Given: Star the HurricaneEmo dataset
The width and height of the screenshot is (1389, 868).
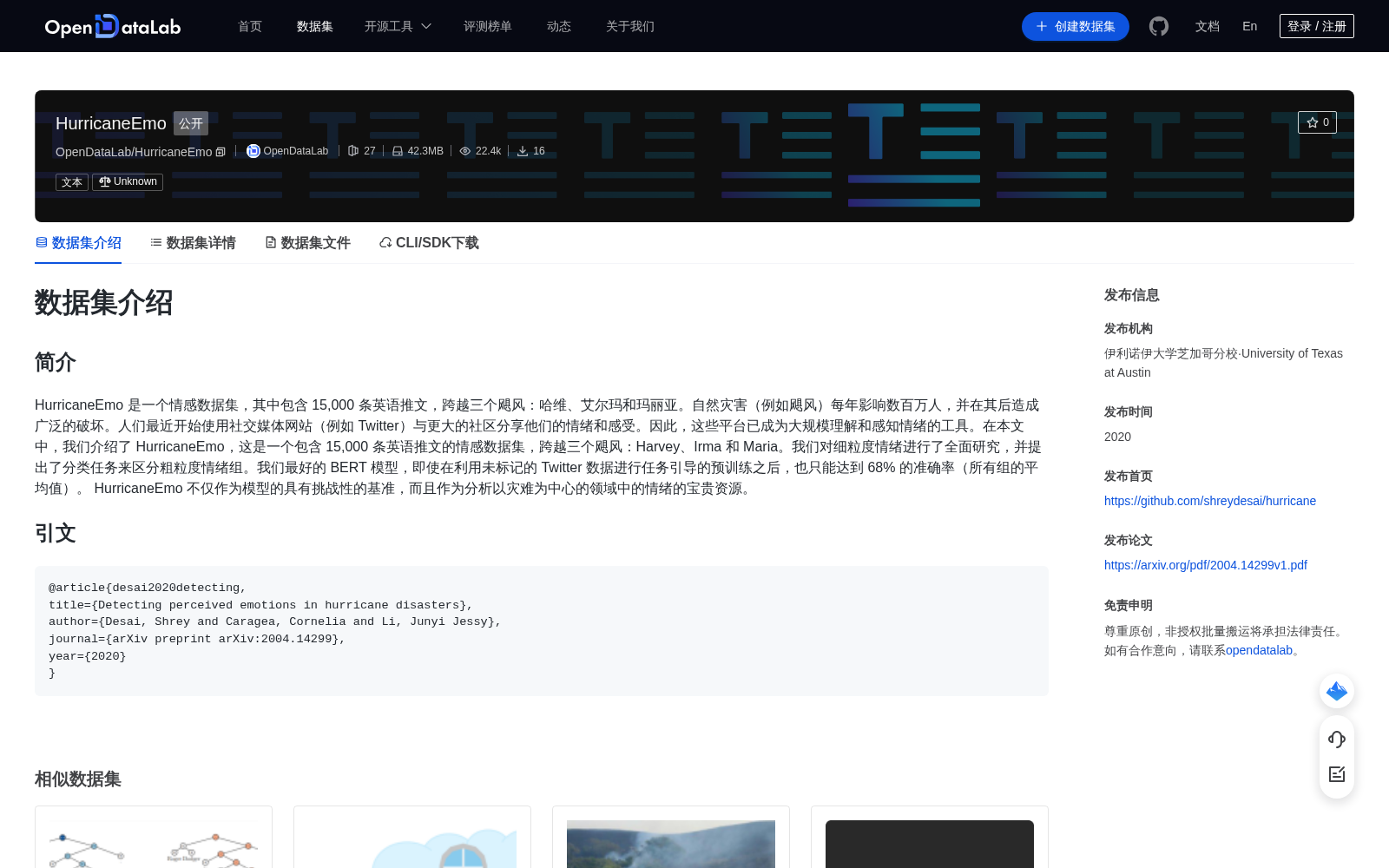Looking at the screenshot, I should tap(1317, 122).
